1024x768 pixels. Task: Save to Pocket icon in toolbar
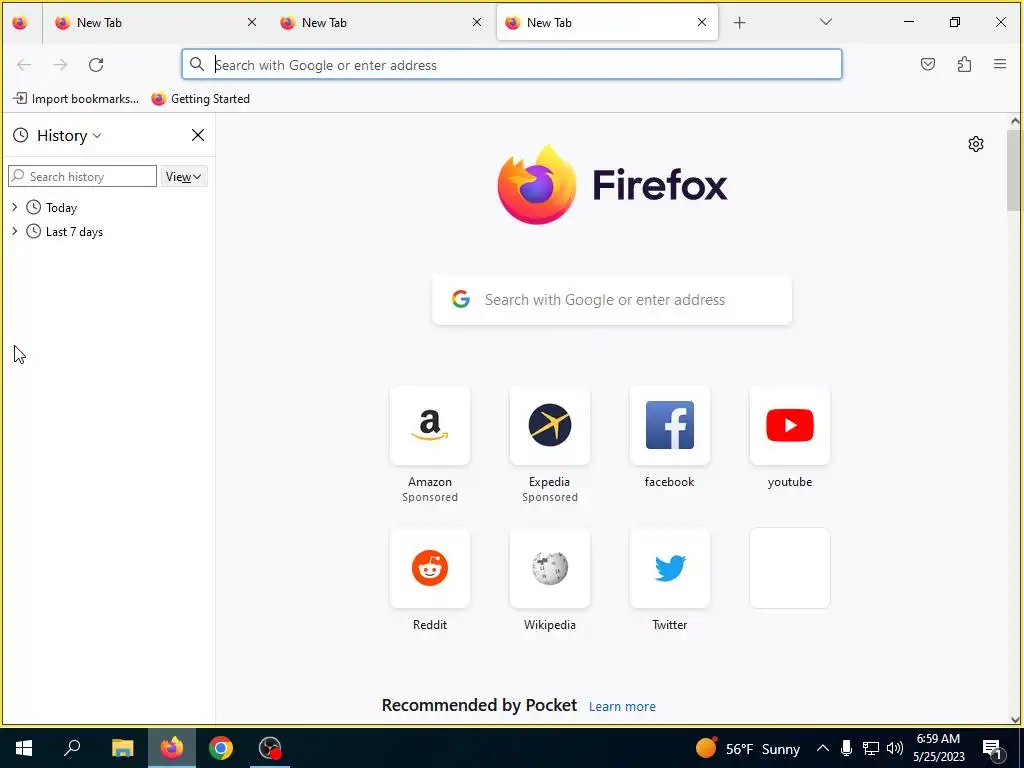click(x=928, y=64)
